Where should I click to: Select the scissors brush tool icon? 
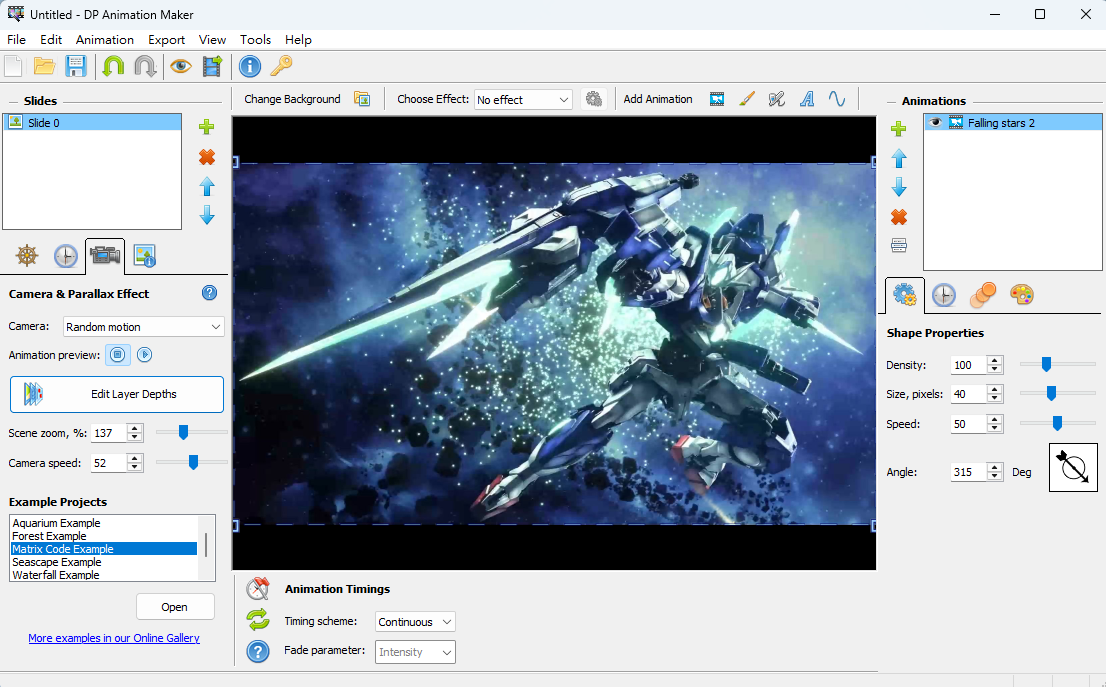pos(777,99)
